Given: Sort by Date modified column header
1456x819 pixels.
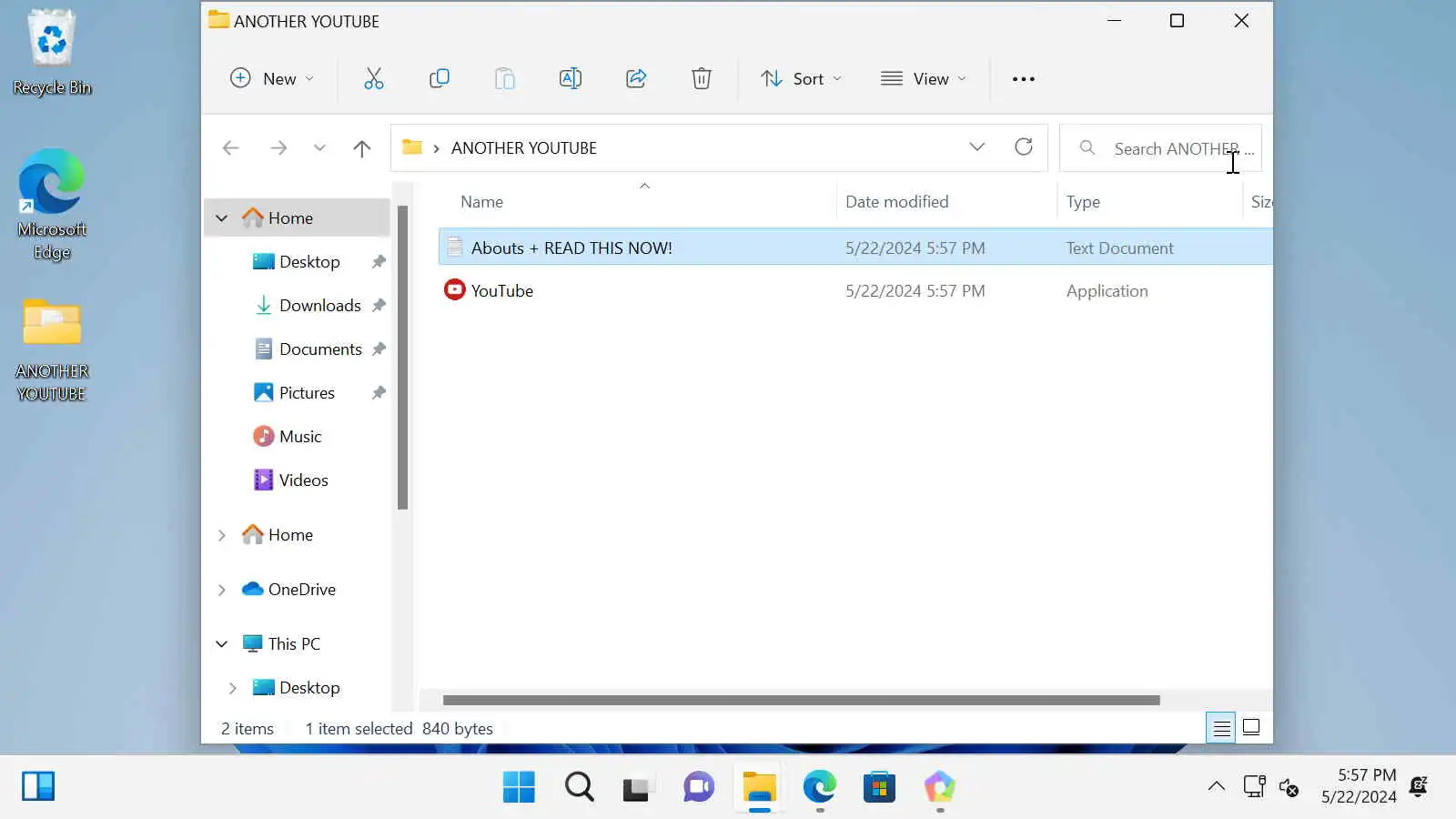Looking at the screenshot, I should click(896, 202).
